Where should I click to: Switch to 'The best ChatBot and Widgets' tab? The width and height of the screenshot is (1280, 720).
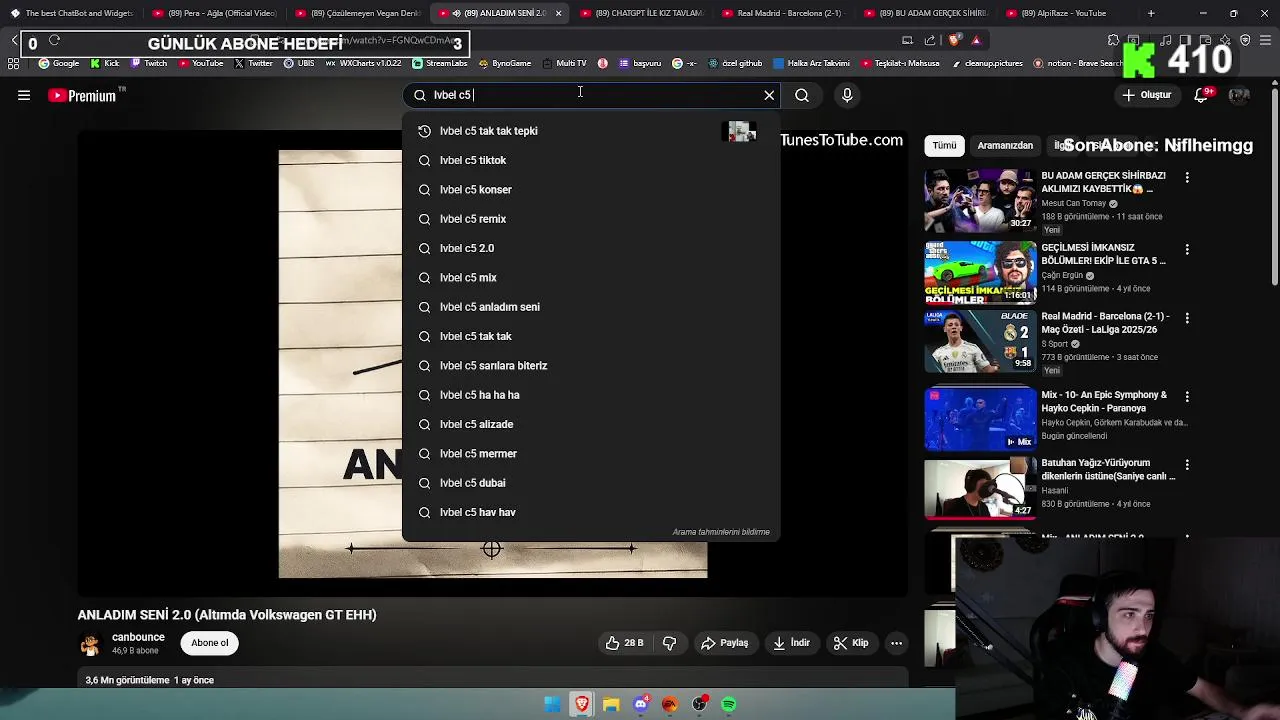click(72, 13)
